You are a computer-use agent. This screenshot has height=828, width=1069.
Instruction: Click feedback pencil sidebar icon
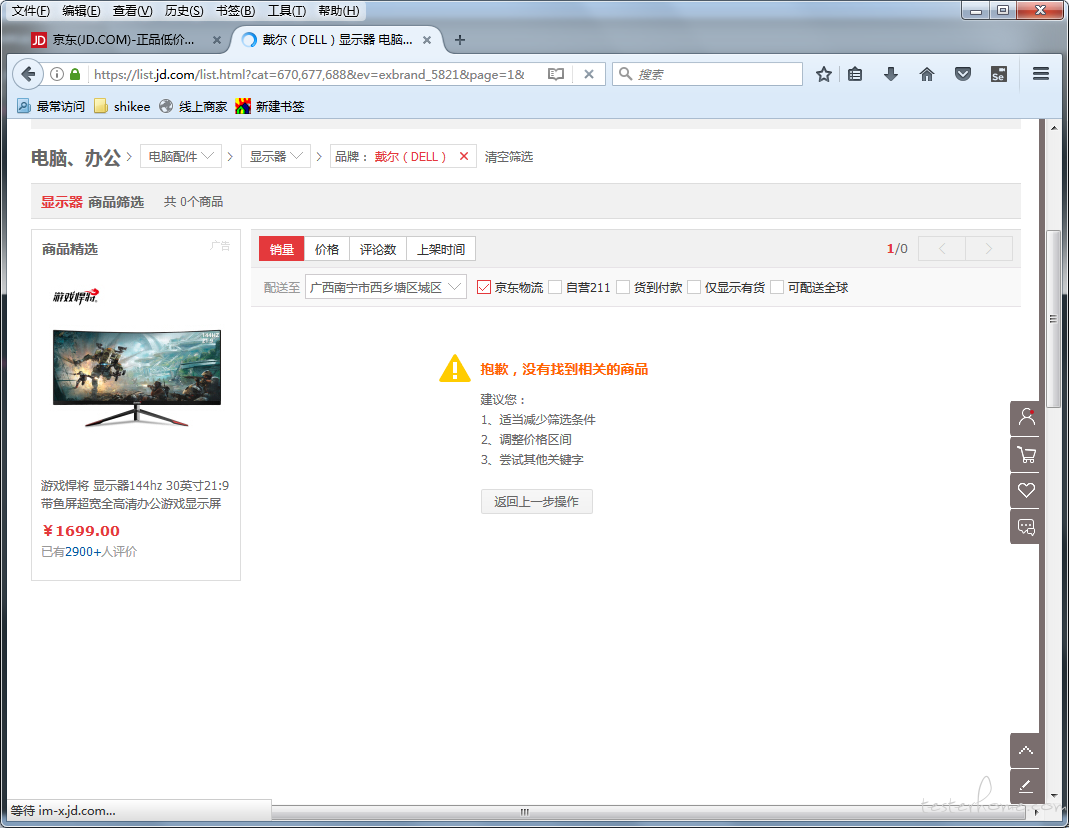click(1025, 786)
